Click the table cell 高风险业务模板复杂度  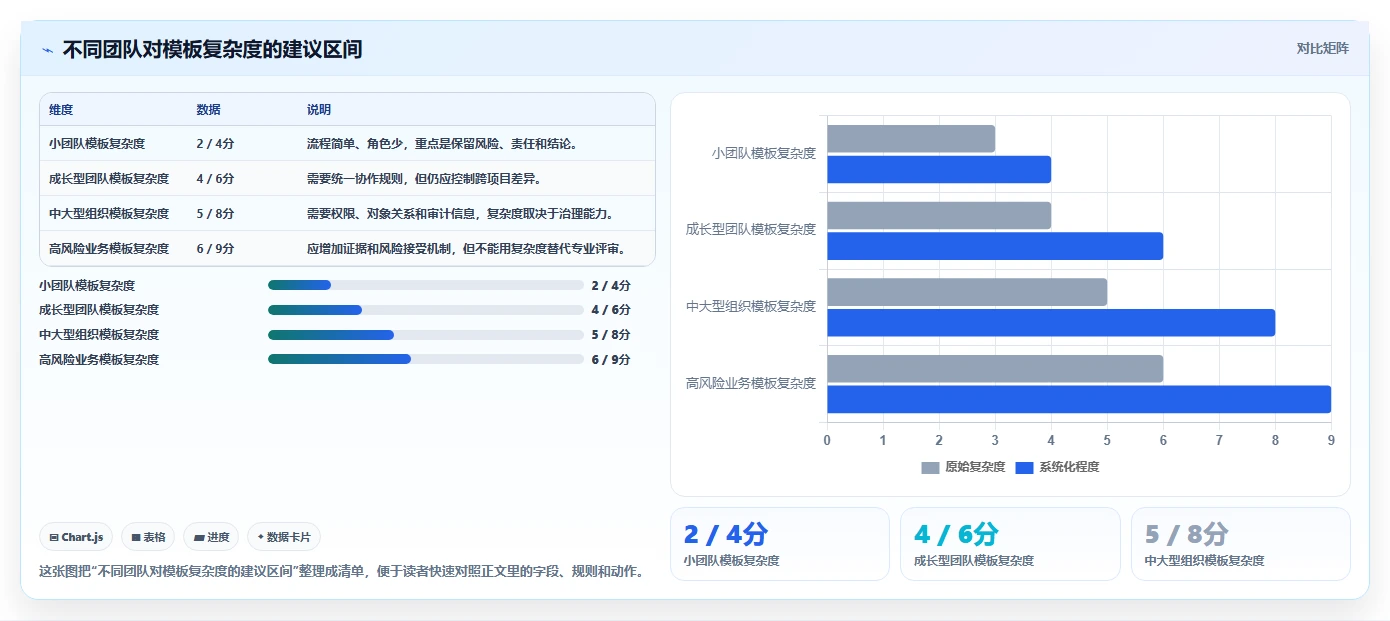pyautogui.click(x=109, y=249)
